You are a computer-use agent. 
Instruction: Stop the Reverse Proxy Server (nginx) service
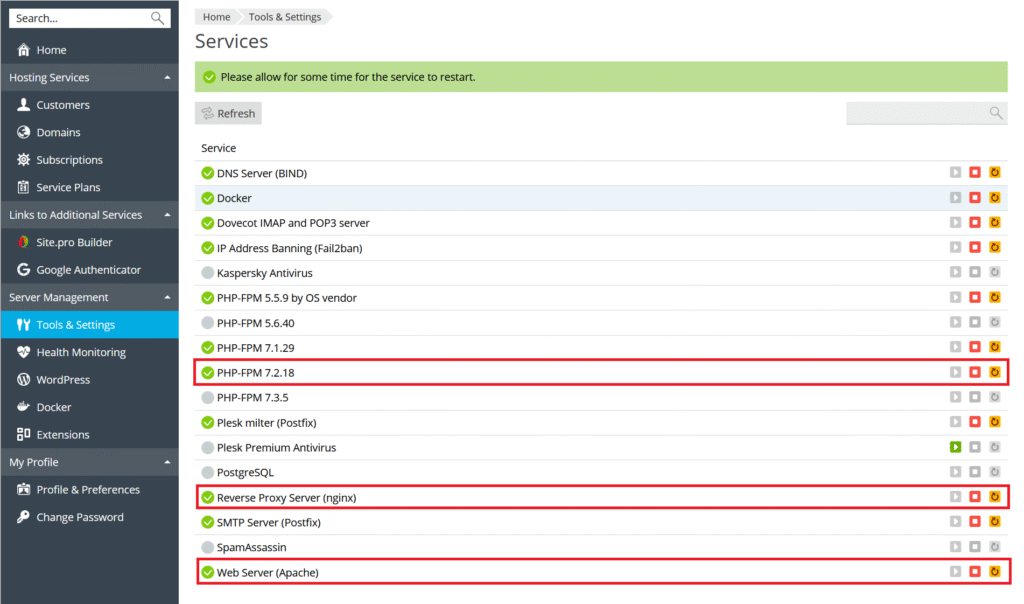975,497
